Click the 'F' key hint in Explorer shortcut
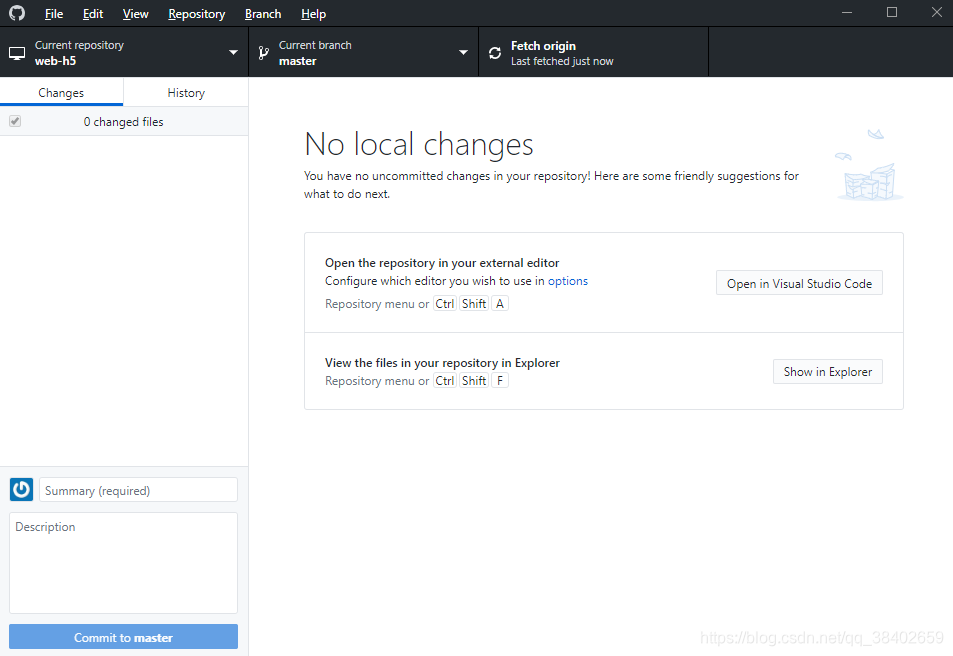This screenshot has width=953, height=656. click(x=500, y=381)
